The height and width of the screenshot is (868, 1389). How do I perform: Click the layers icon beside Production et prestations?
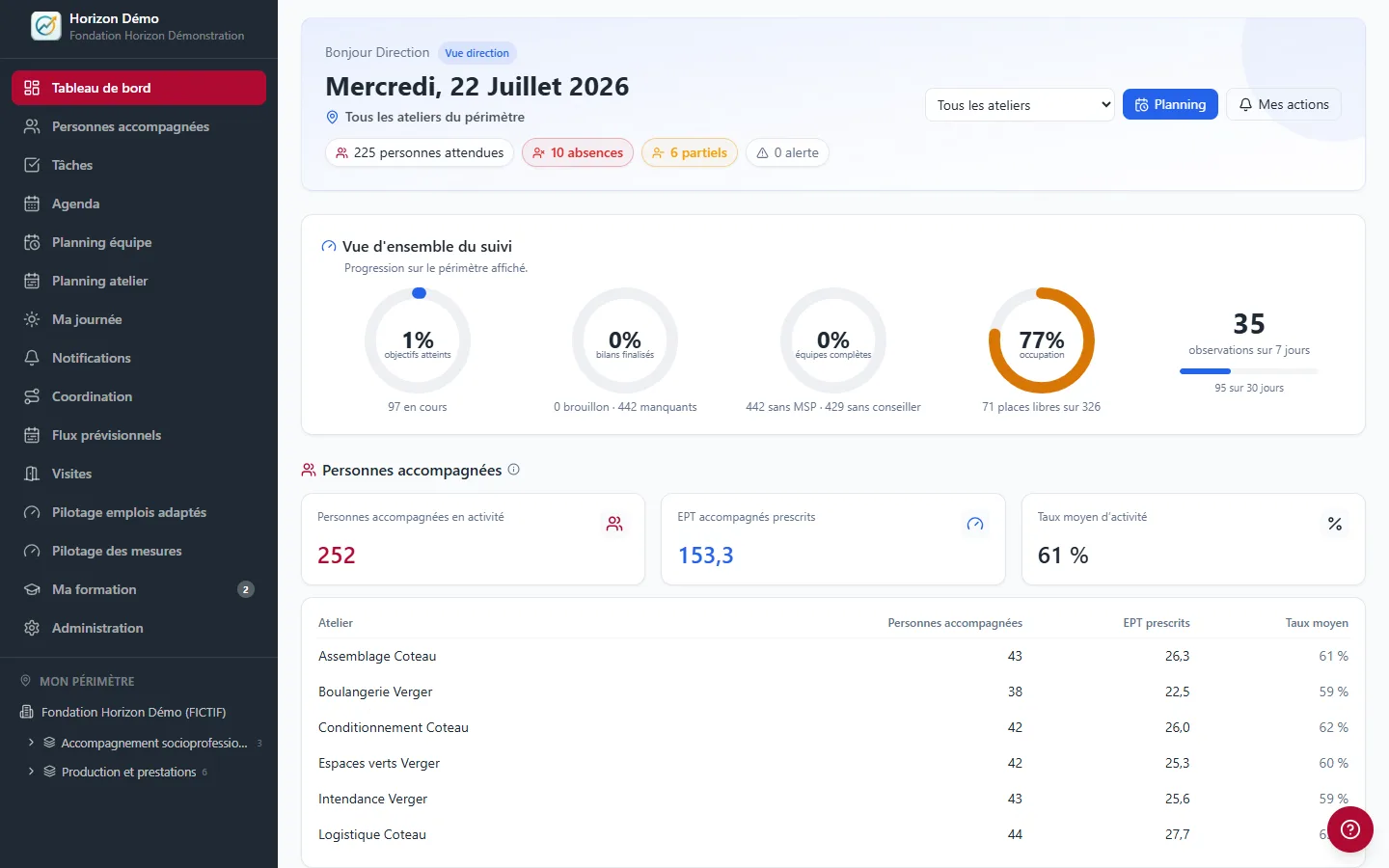(50, 772)
